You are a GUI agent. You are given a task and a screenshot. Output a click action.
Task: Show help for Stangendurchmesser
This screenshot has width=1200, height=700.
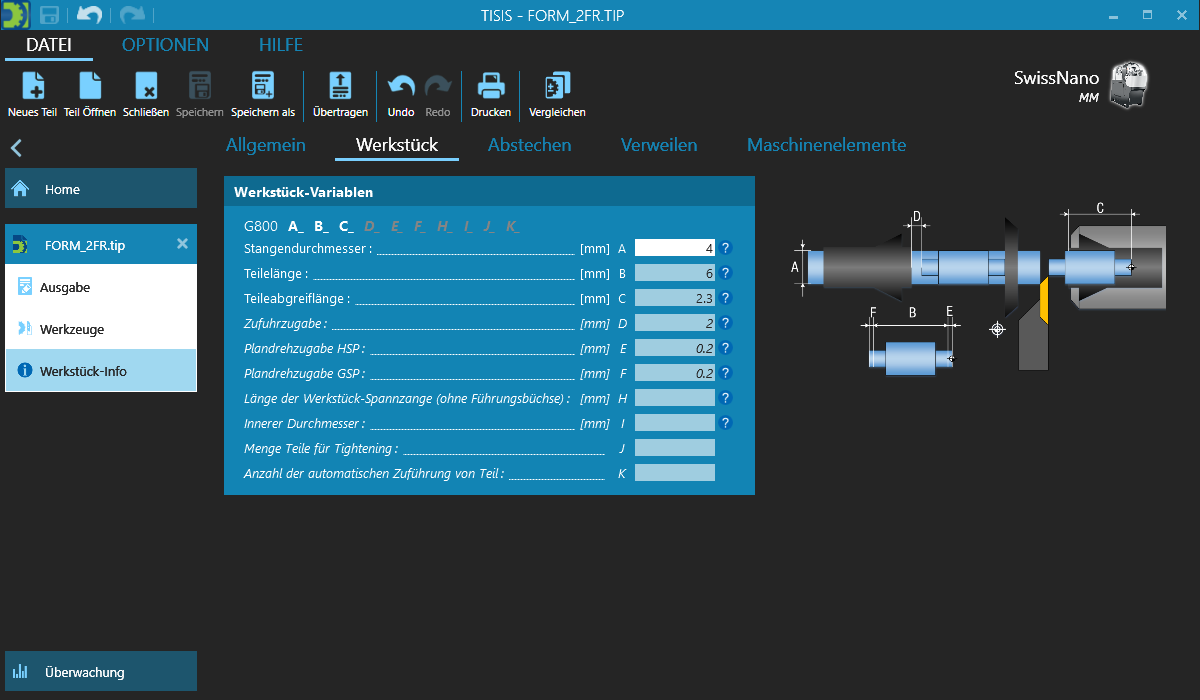726,248
